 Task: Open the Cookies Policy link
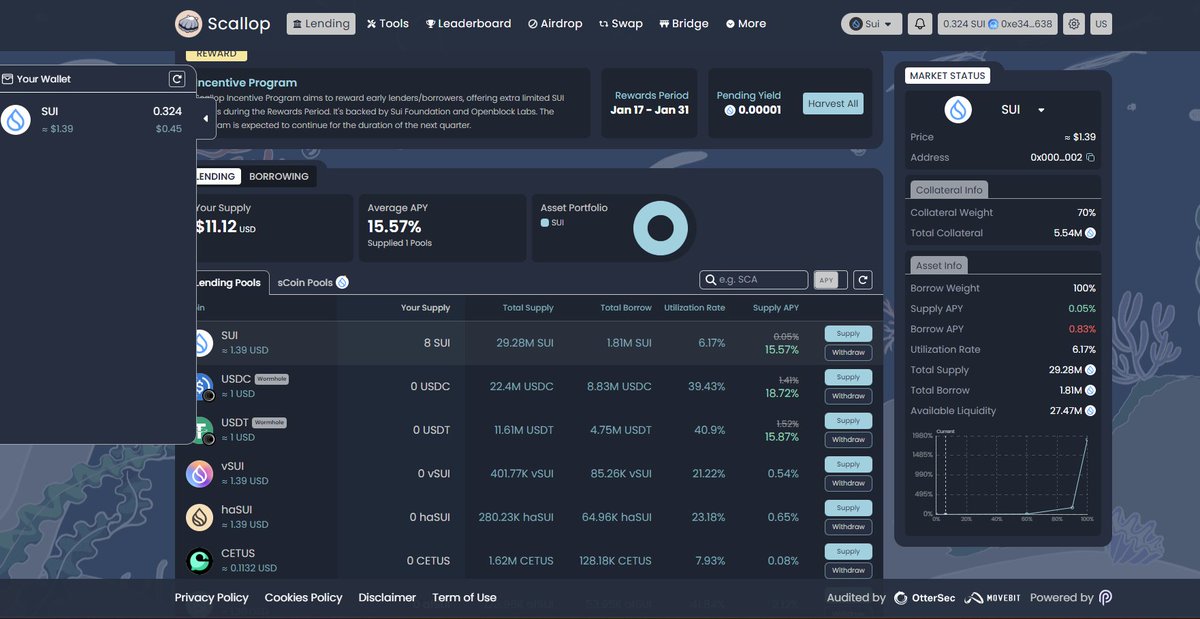pos(303,597)
